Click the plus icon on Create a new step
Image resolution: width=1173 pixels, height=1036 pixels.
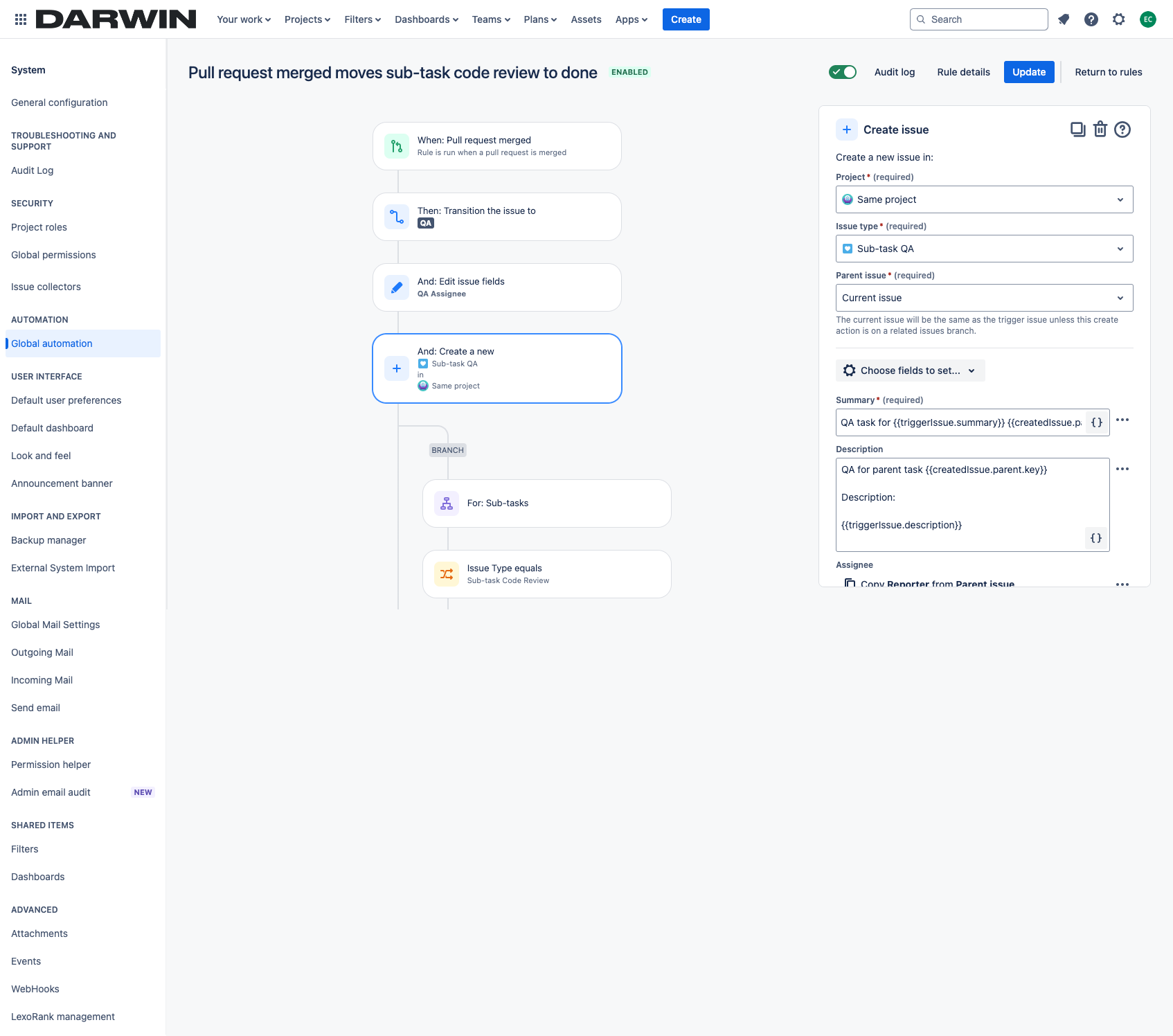pos(397,368)
